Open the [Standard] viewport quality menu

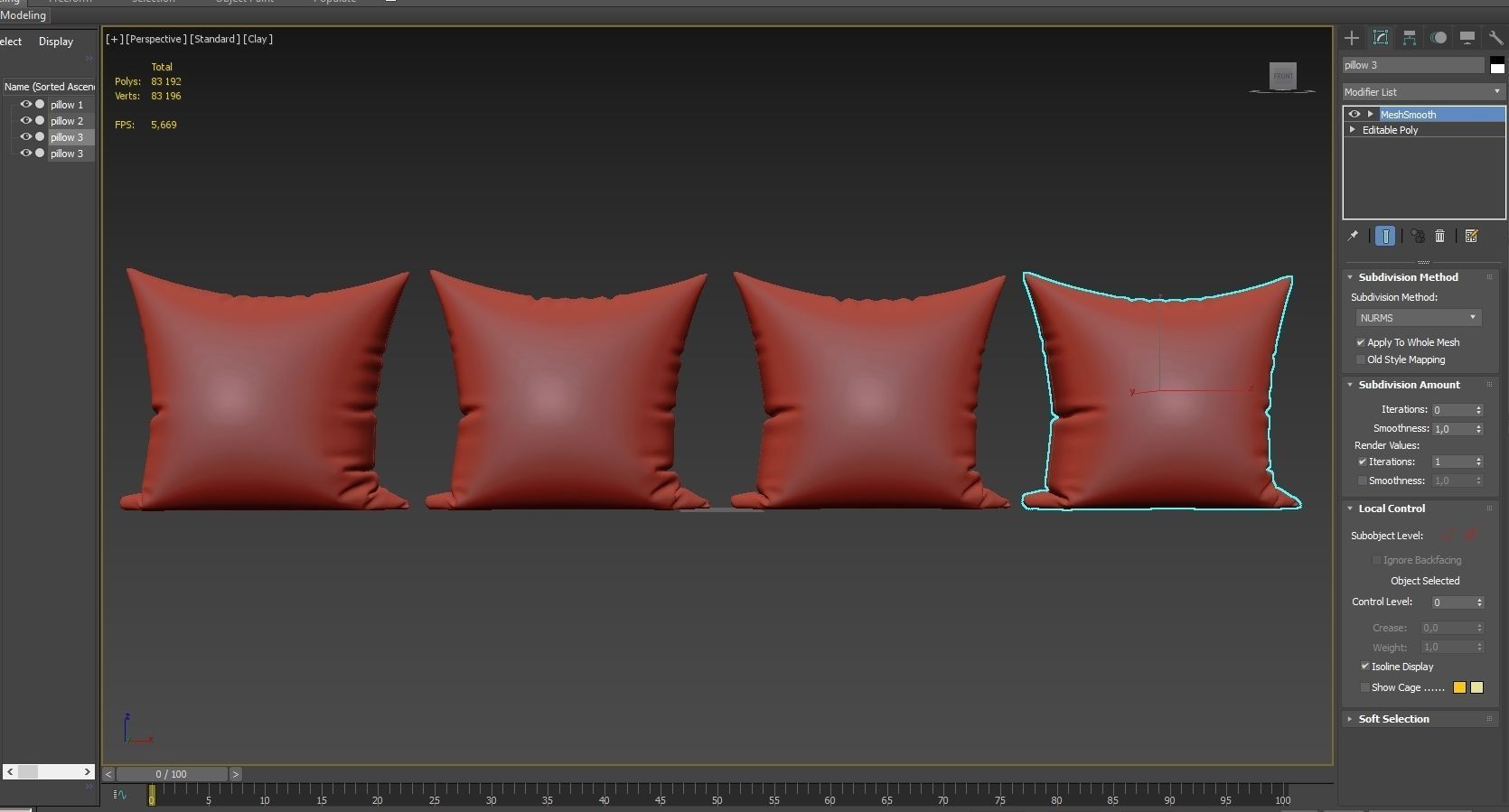[x=215, y=39]
